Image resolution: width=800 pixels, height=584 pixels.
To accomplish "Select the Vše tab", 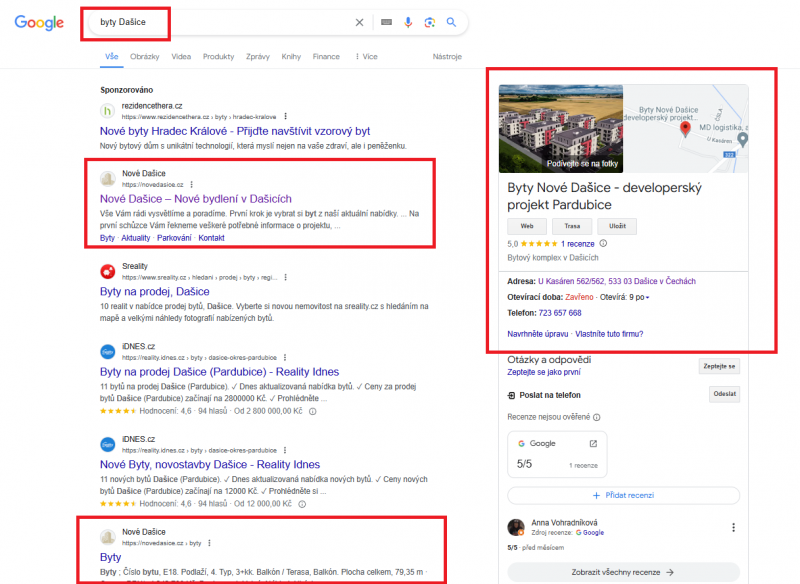I will (x=112, y=57).
